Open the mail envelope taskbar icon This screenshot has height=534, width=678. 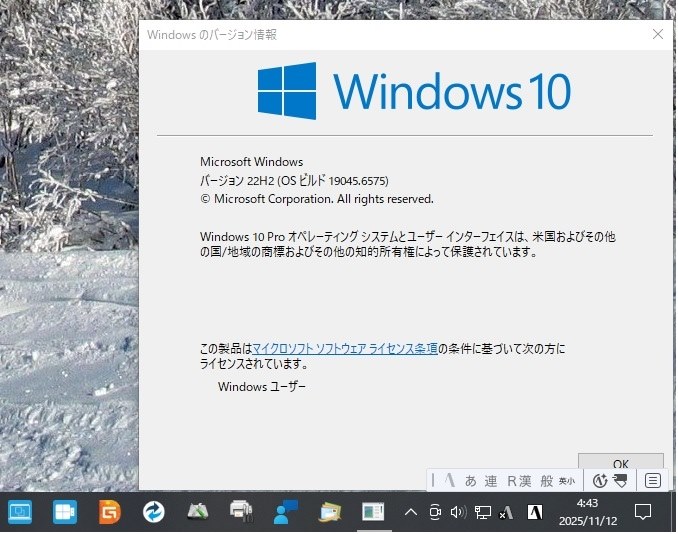click(330, 512)
